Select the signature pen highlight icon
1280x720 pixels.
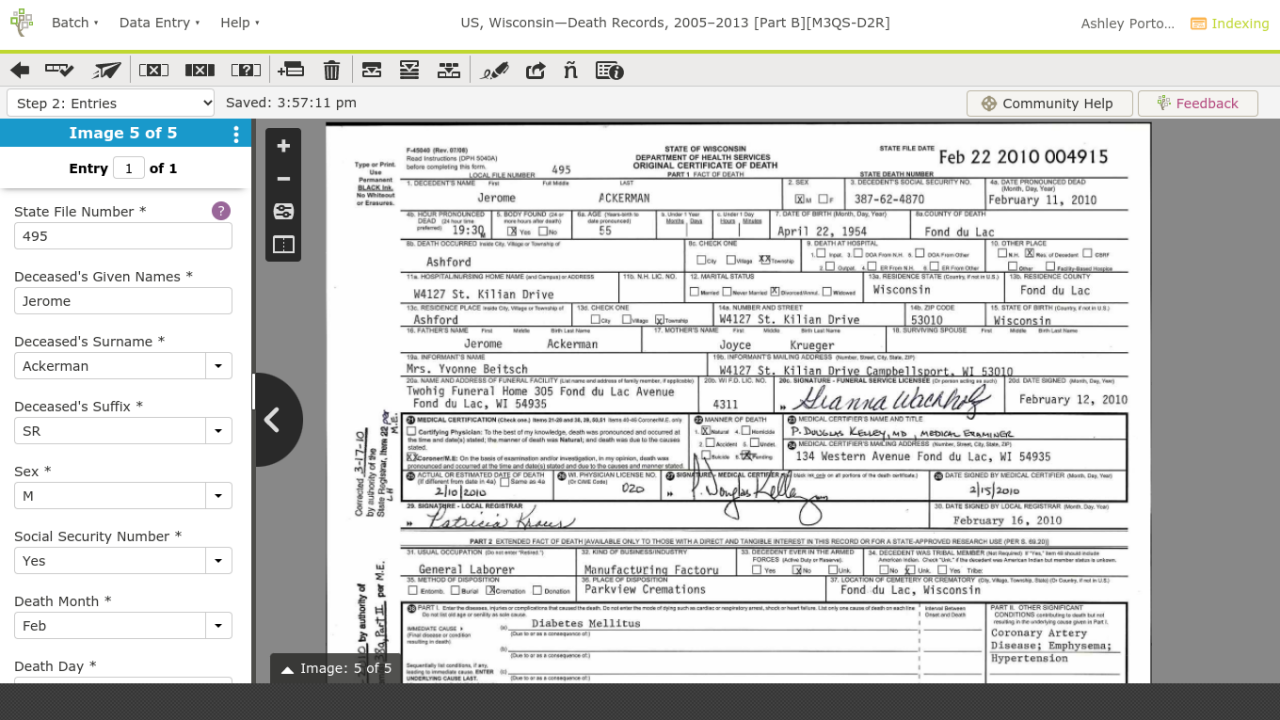coord(495,70)
